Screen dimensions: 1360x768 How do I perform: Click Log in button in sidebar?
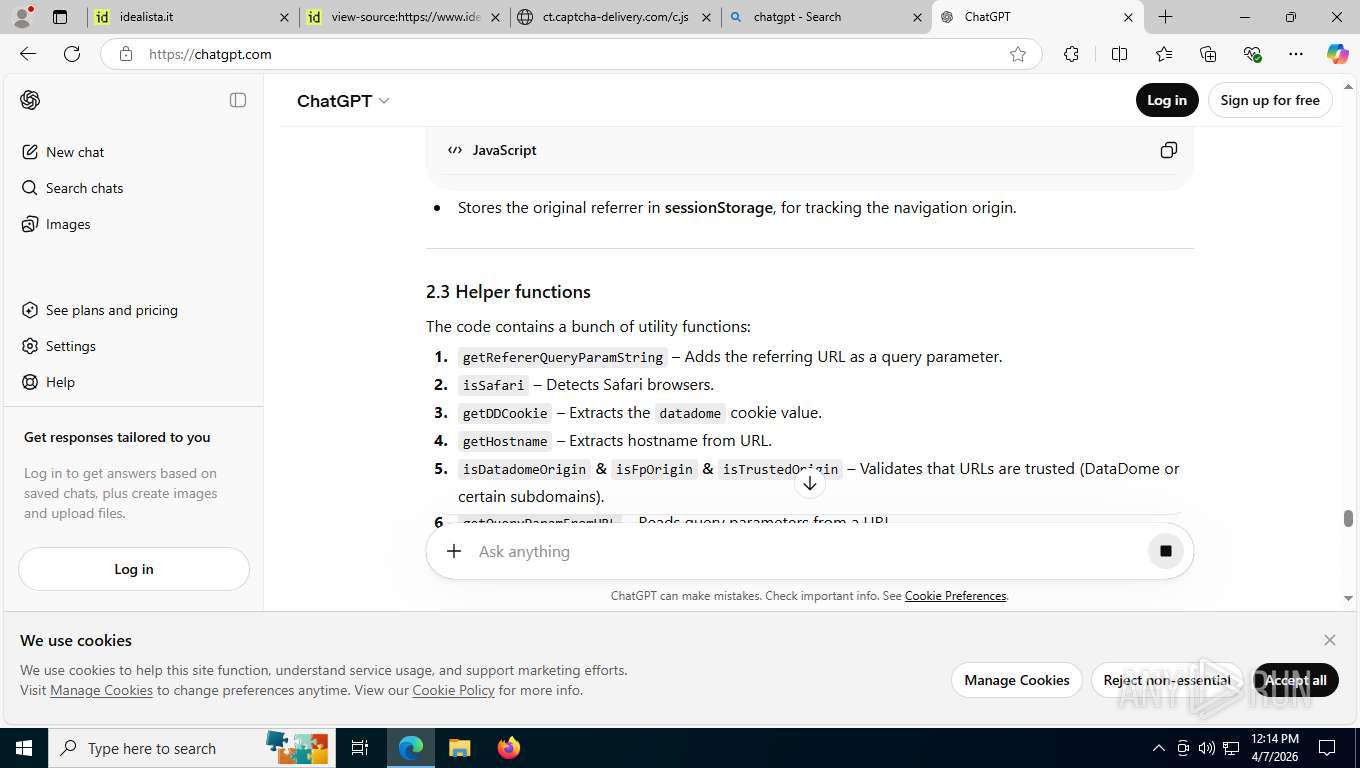134,569
